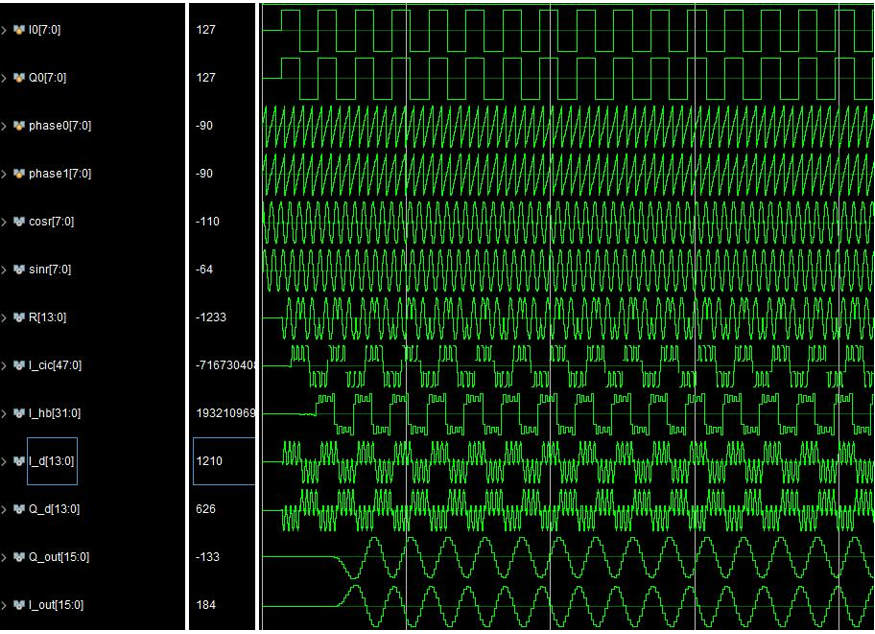Expand the I_hb[31:0] signal bus
The height and width of the screenshot is (634, 875).
pos(4,414)
